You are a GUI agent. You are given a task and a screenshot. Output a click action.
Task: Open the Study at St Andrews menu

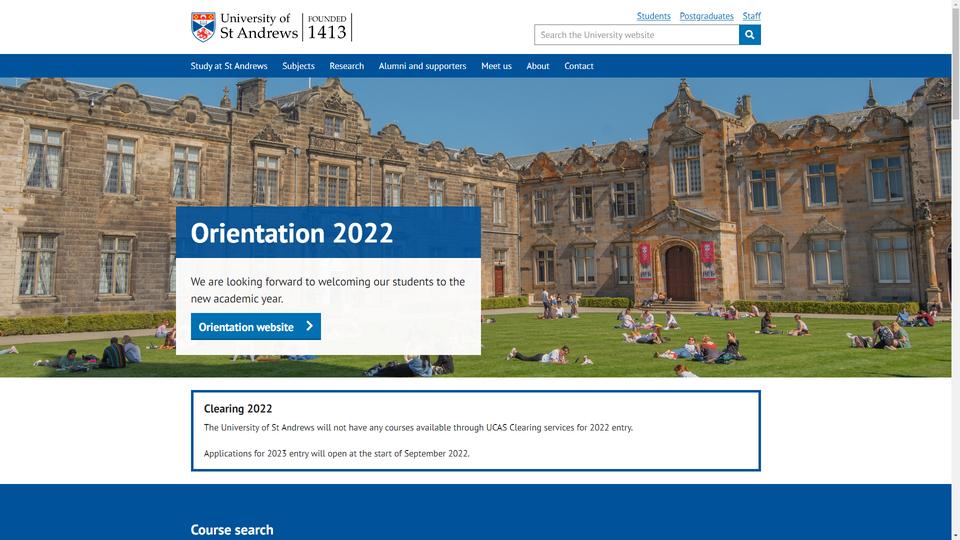tap(229, 66)
